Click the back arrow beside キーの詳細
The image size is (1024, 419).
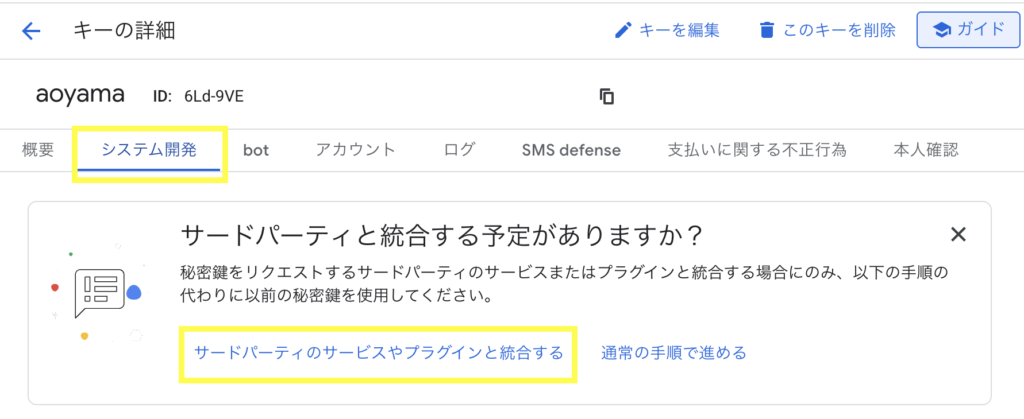pos(31,30)
